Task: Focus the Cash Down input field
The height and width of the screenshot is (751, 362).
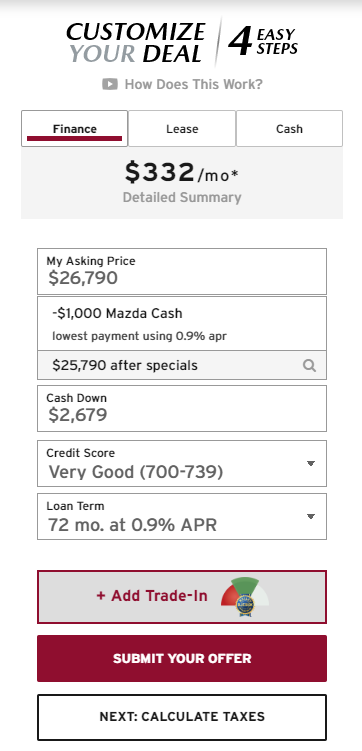Action: tap(182, 408)
